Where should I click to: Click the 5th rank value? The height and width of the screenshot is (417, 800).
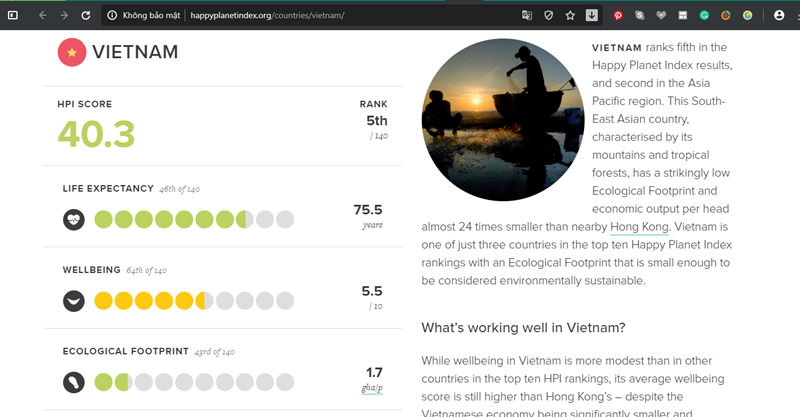tap(377, 121)
